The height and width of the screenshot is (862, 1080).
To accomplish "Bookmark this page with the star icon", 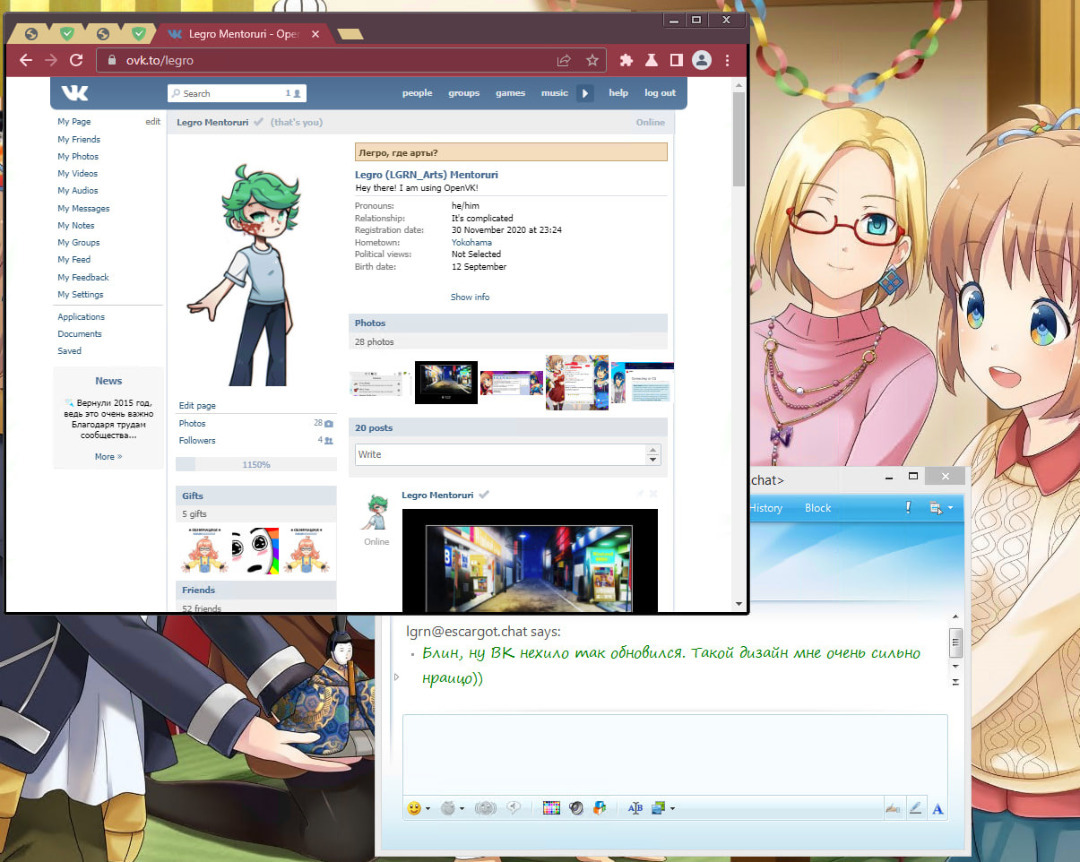I will tap(592, 60).
